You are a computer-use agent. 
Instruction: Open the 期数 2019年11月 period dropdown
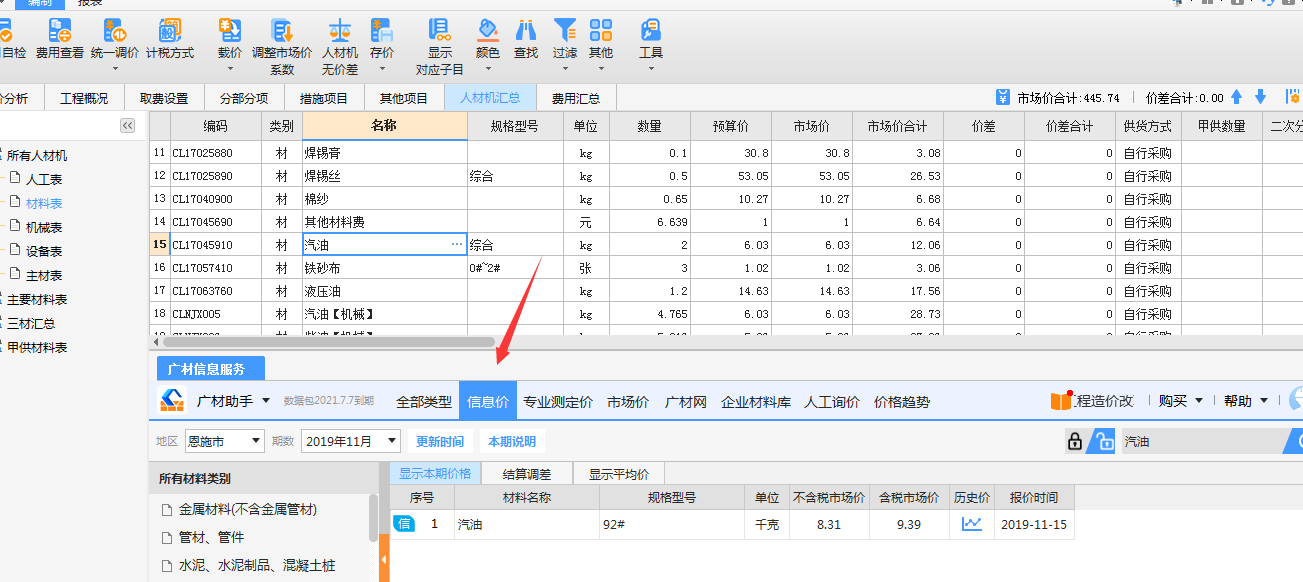coord(351,441)
